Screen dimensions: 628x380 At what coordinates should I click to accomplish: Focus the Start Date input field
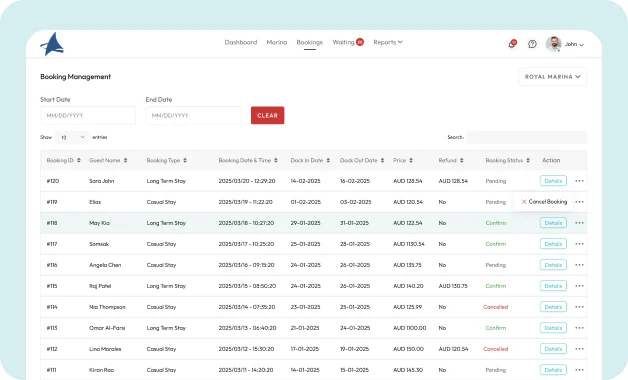(x=88, y=115)
